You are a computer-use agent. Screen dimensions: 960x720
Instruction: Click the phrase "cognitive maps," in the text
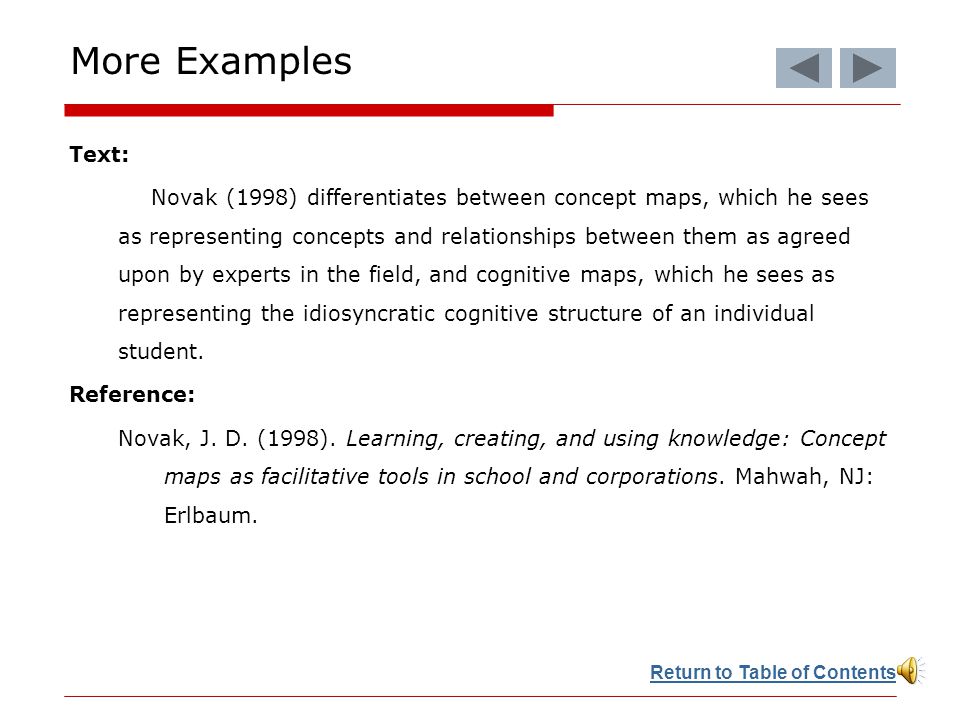[x=560, y=275]
